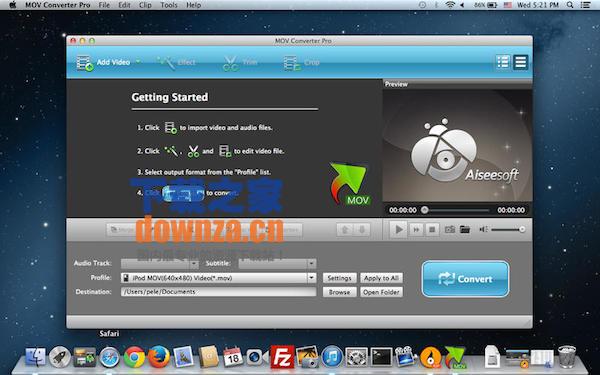Open Notification Center from the menu bar
Screen dimensions: 600x375
585,5
